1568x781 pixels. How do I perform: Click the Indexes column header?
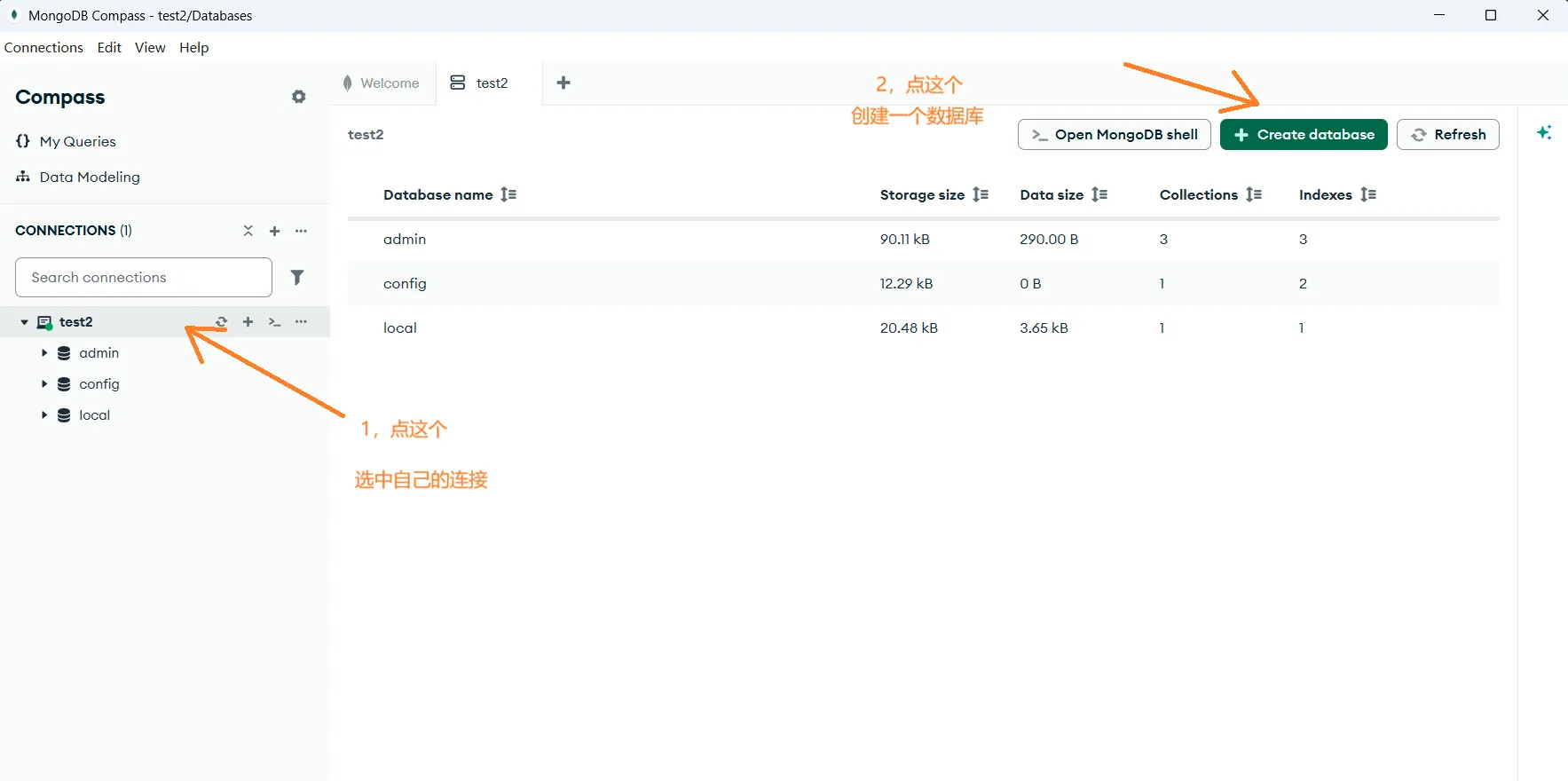pyautogui.click(x=1325, y=194)
